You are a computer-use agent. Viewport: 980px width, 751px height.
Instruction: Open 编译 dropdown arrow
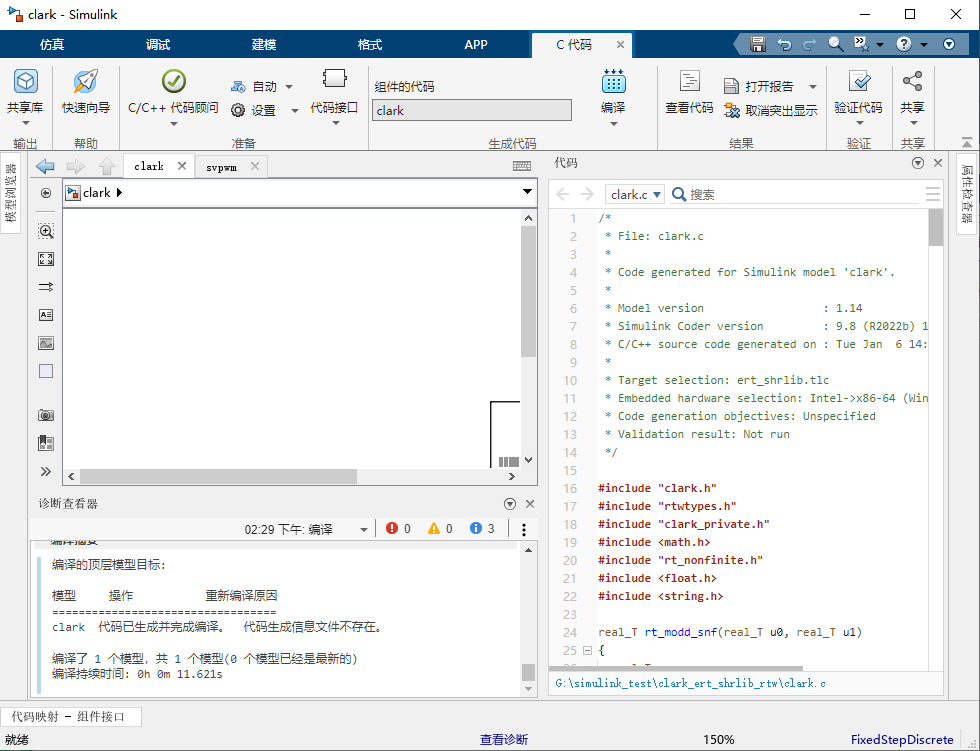(x=613, y=124)
